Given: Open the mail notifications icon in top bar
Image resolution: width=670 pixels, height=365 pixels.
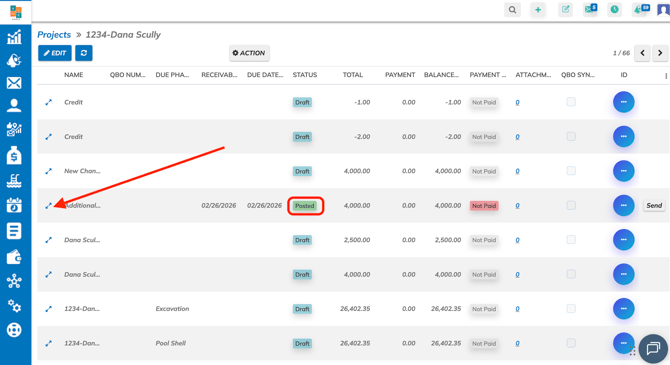Looking at the screenshot, I should pos(590,9).
